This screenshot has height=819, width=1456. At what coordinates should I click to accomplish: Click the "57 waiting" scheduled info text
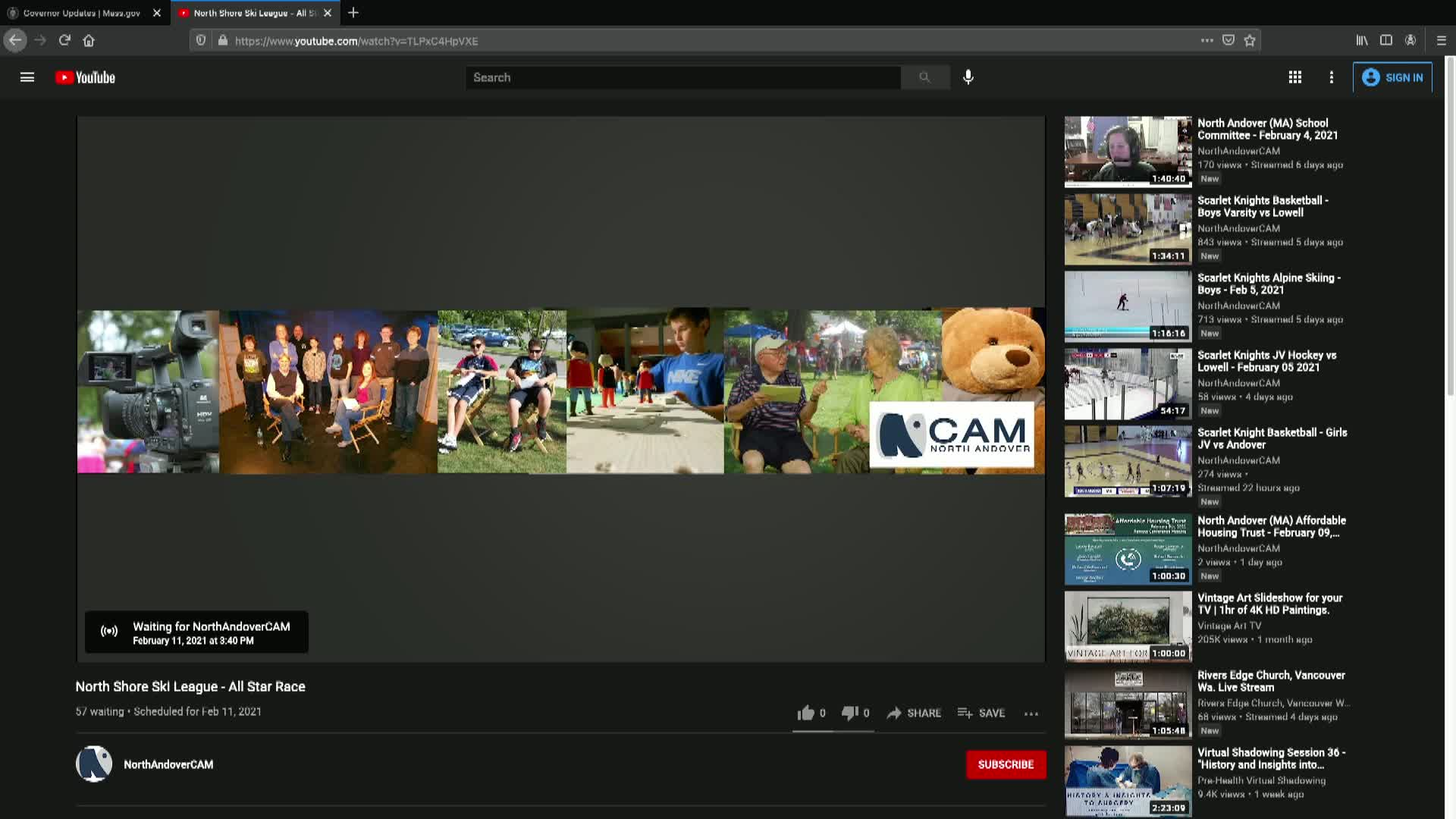(168, 711)
